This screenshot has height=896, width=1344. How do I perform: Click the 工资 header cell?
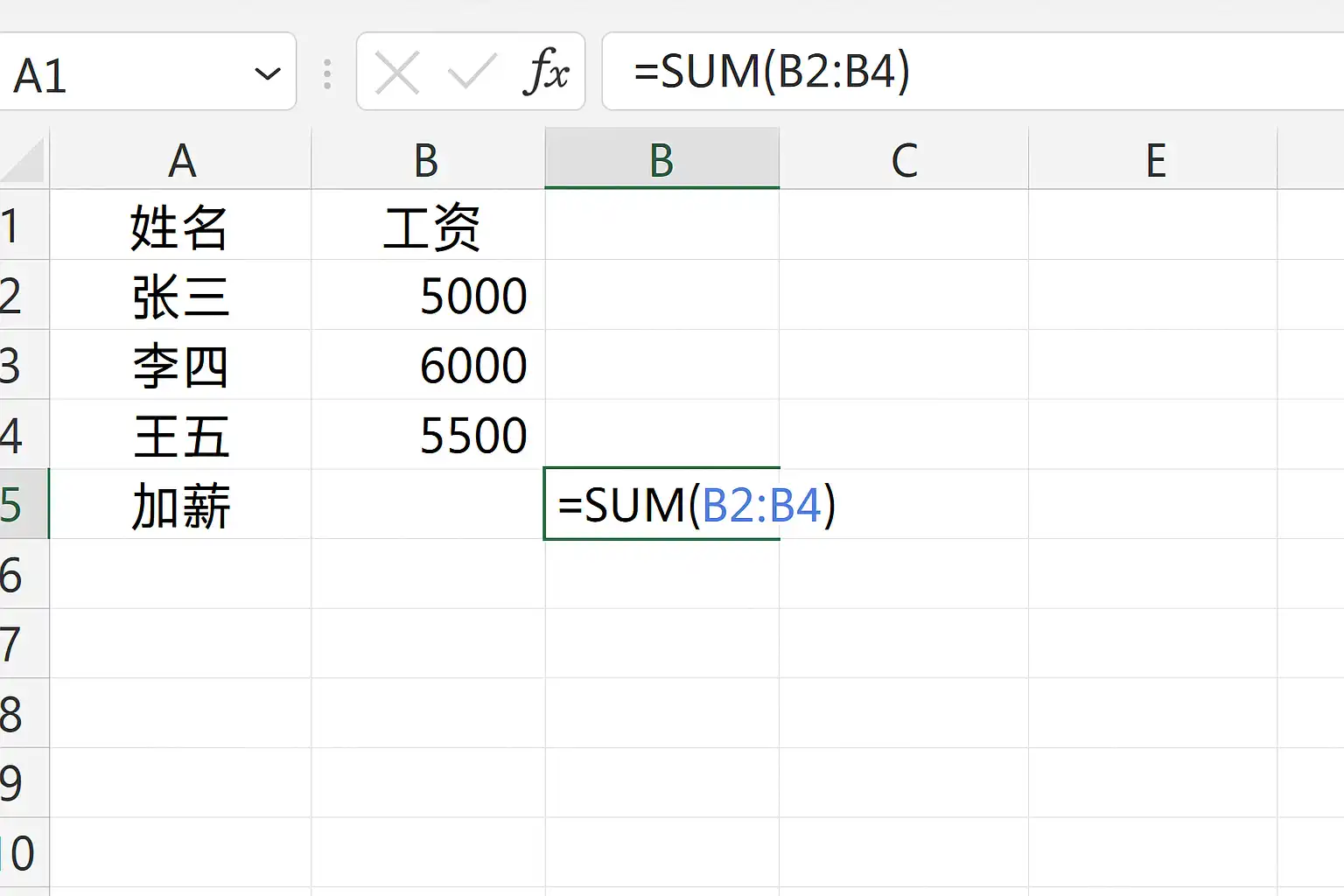tap(429, 227)
